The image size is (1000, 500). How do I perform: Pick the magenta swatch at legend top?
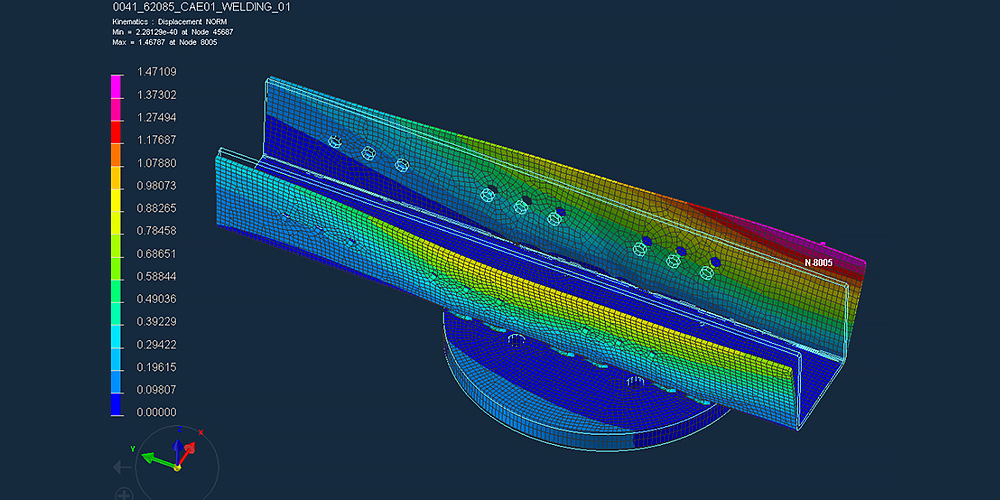pos(117,84)
